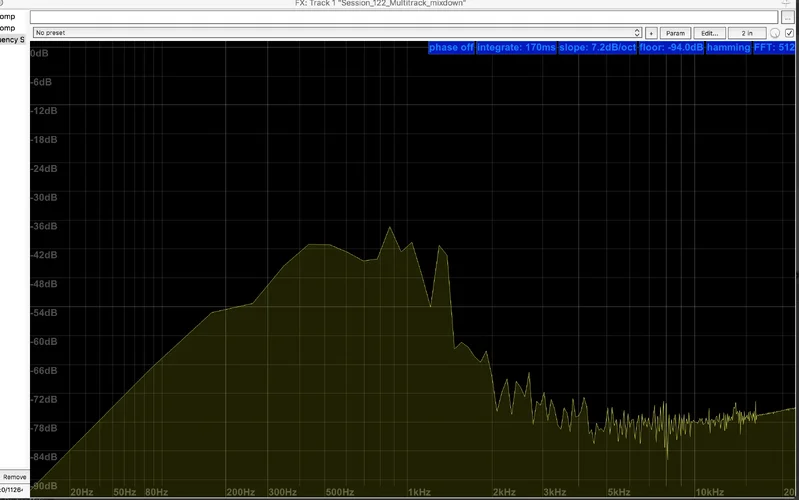Click the 5kHz frequency axis label
The width and height of the screenshot is (799, 500).
[x=619, y=492]
